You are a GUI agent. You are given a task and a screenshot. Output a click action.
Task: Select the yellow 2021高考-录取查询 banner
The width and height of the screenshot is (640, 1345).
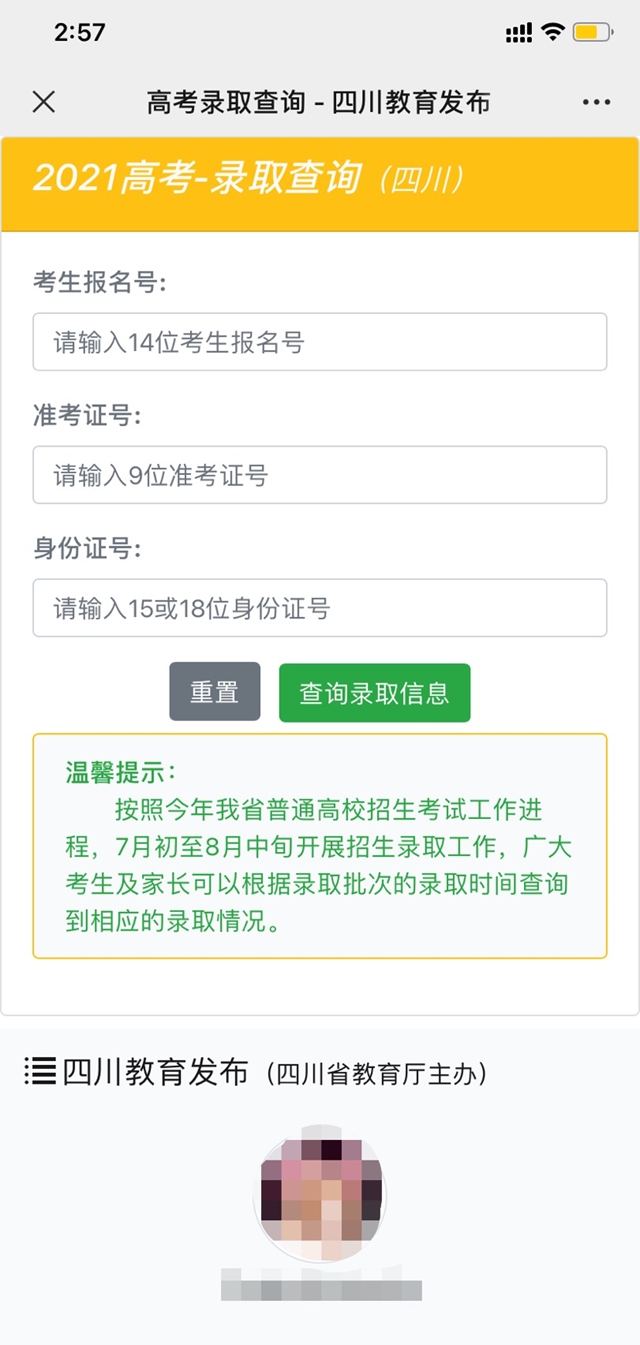tap(320, 183)
